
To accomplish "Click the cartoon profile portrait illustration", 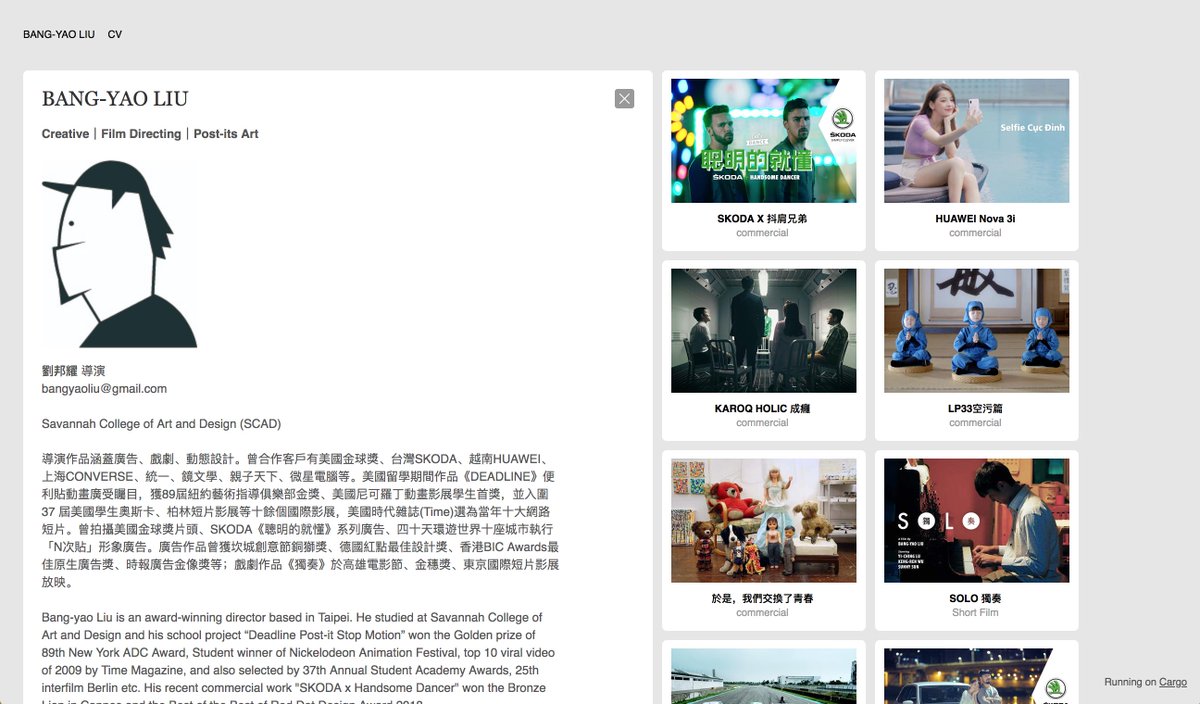I will [x=119, y=254].
